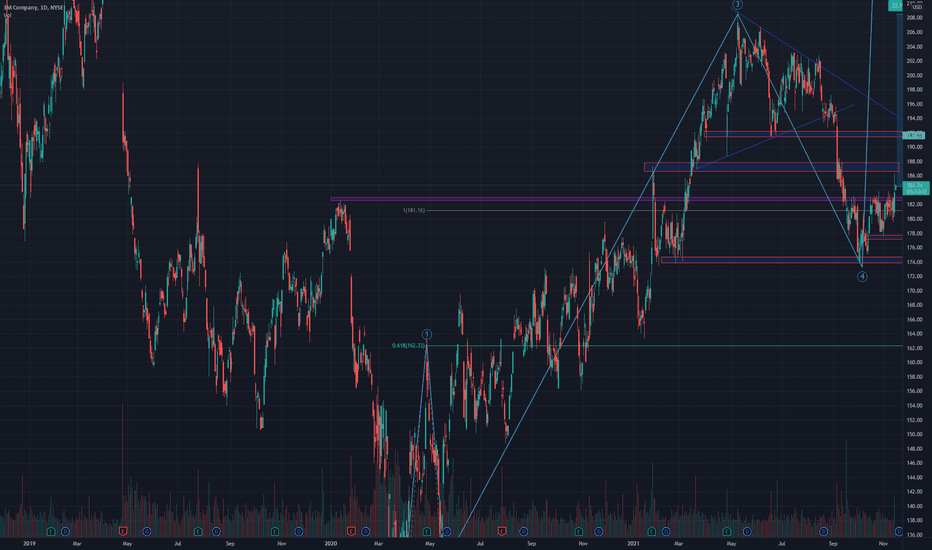Click the 2020 time axis label
The width and height of the screenshot is (932, 550).
coord(331,543)
